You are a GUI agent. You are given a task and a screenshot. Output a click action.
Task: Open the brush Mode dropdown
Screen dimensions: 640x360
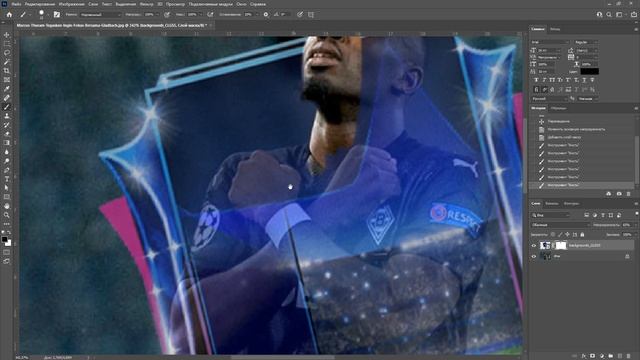click(x=101, y=15)
